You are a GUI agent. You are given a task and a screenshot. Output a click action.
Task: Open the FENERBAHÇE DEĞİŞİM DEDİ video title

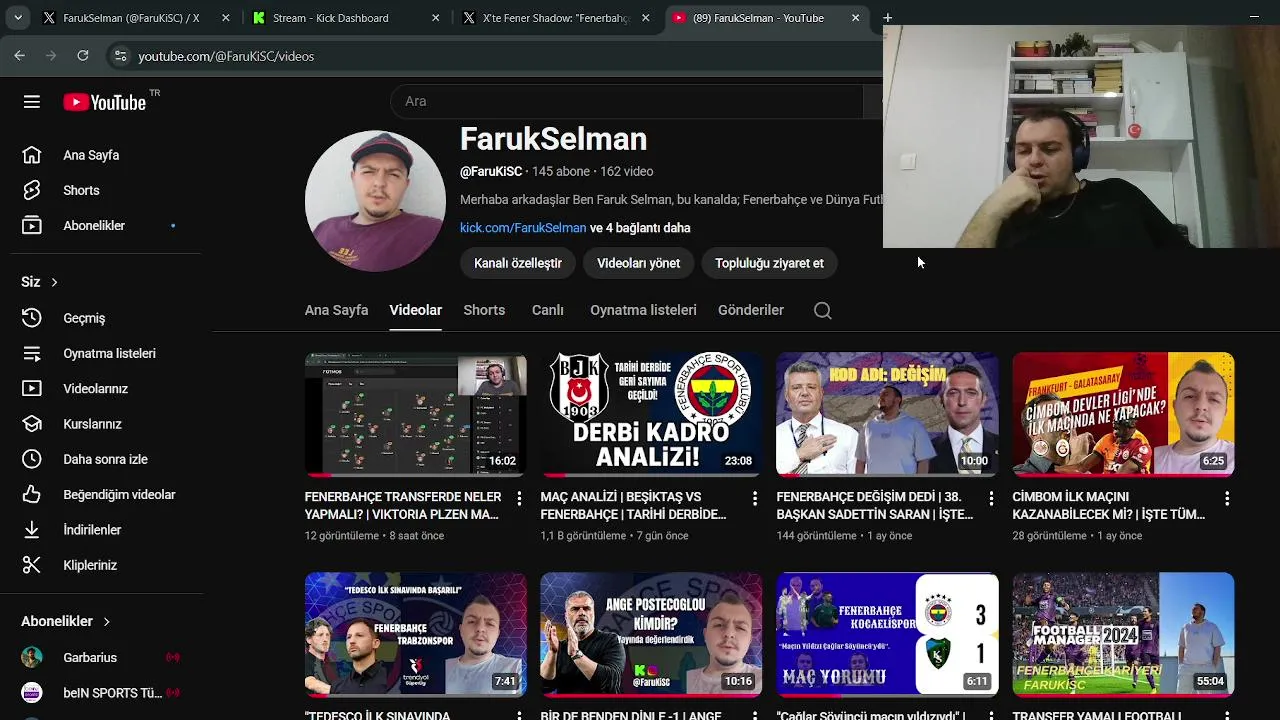pyautogui.click(x=875, y=506)
